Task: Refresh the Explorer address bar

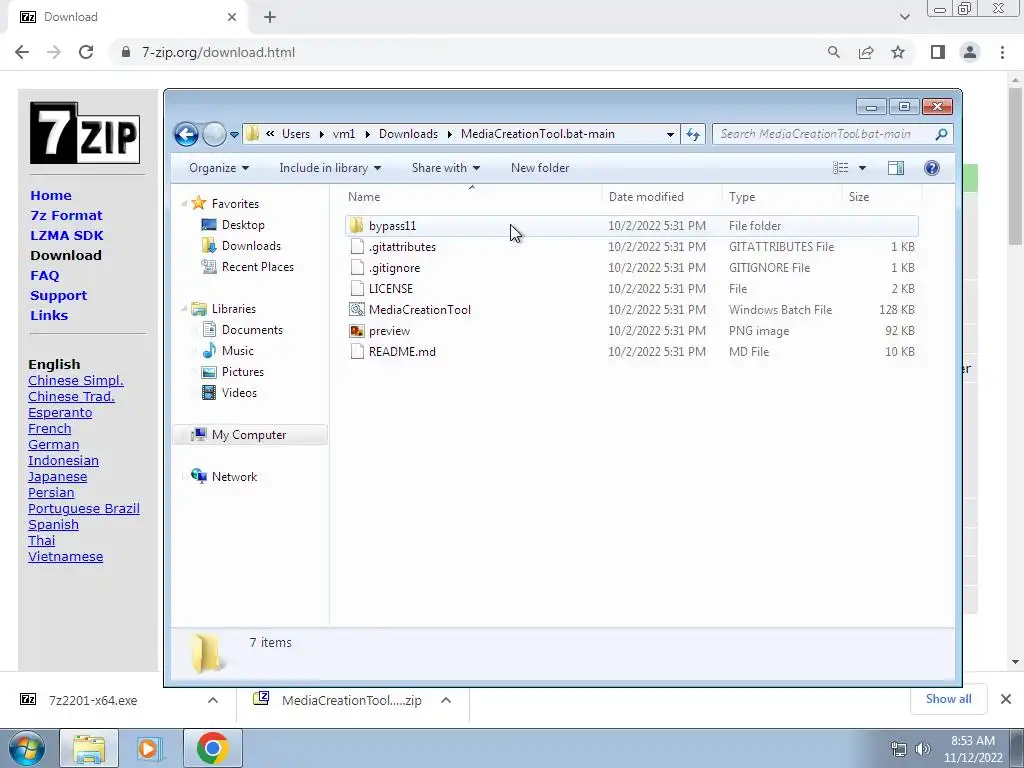Action: 692,135
